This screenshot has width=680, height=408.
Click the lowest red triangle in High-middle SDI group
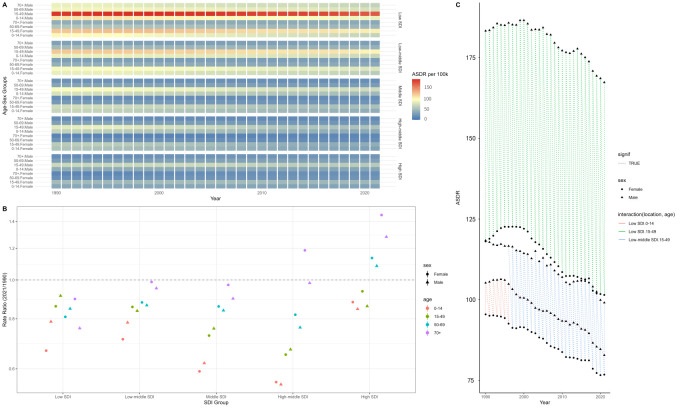(x=281, y=384)
